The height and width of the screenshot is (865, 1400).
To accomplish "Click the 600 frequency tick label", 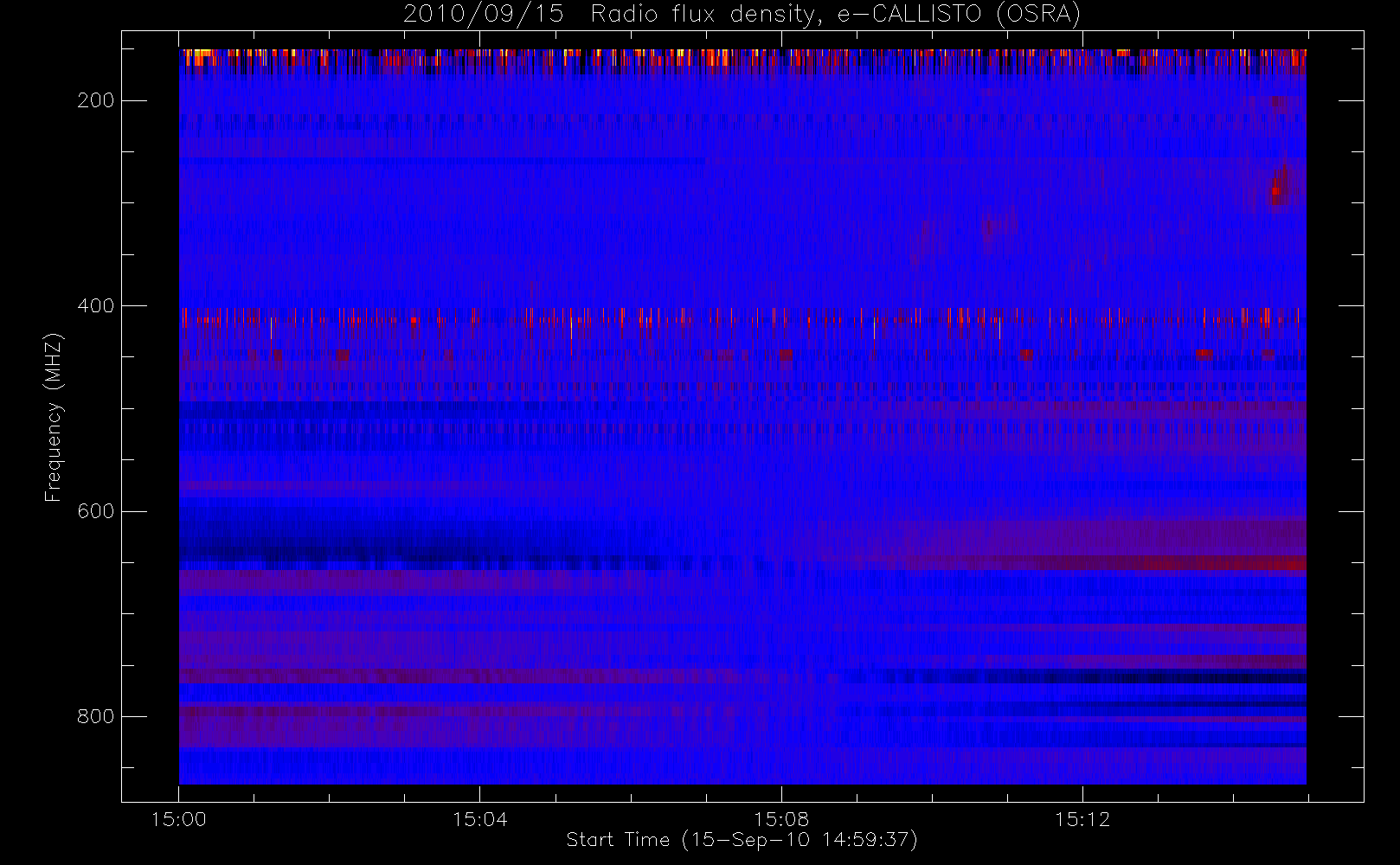I will click(95, 511).
